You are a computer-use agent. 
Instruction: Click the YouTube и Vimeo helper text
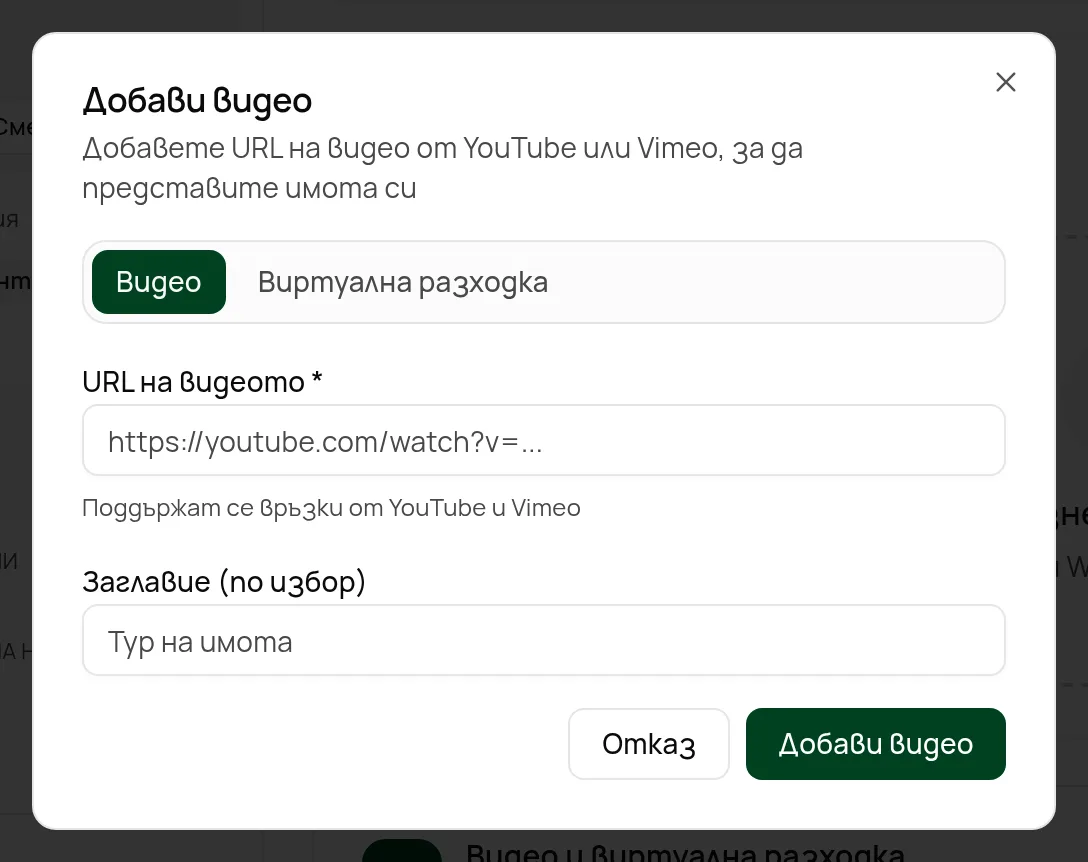tap(332, 508)
